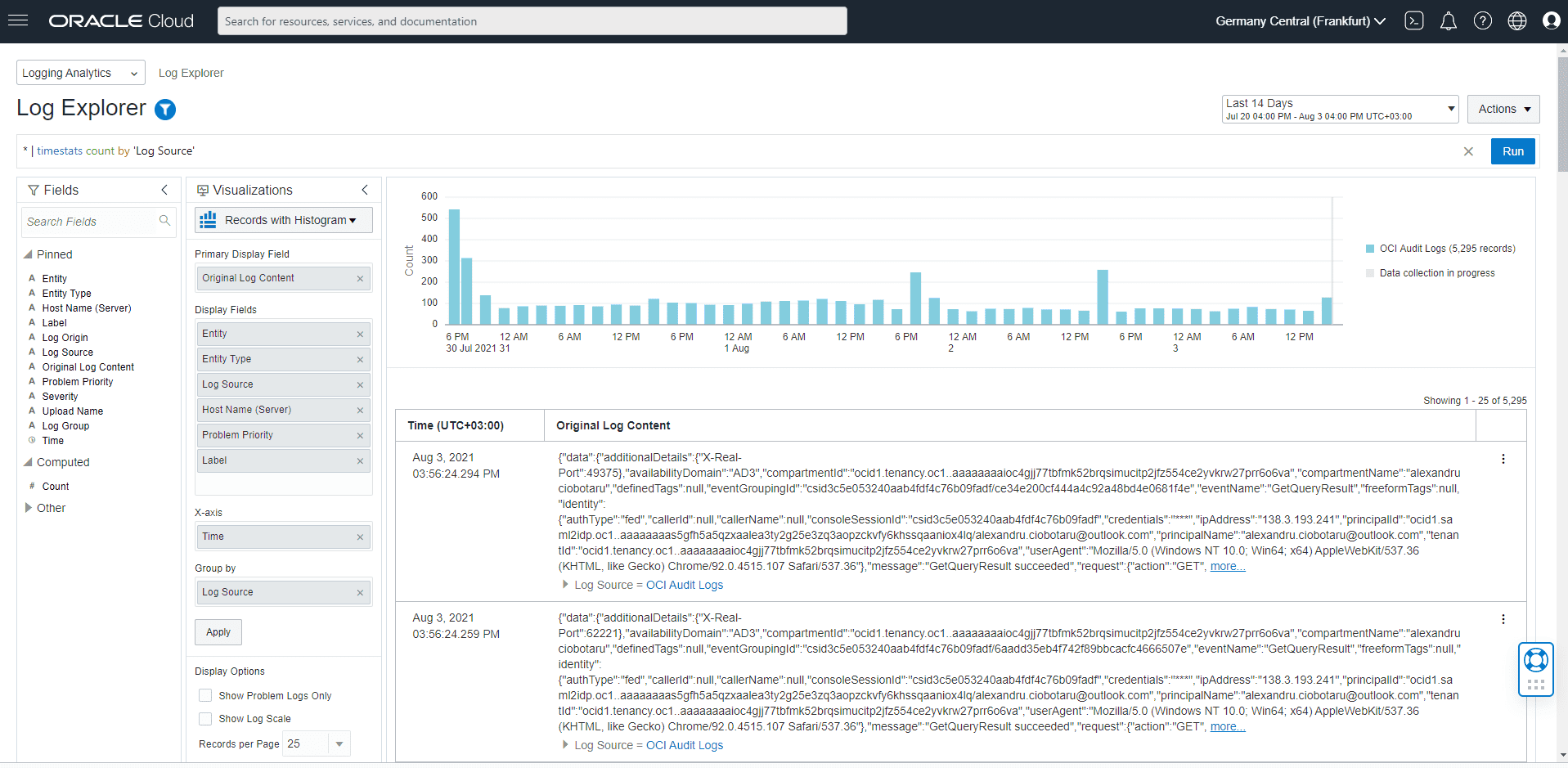Screen dimensions: 1568x768
Task: Open the help question mark menu
Action: click(x=1482, y=21)
